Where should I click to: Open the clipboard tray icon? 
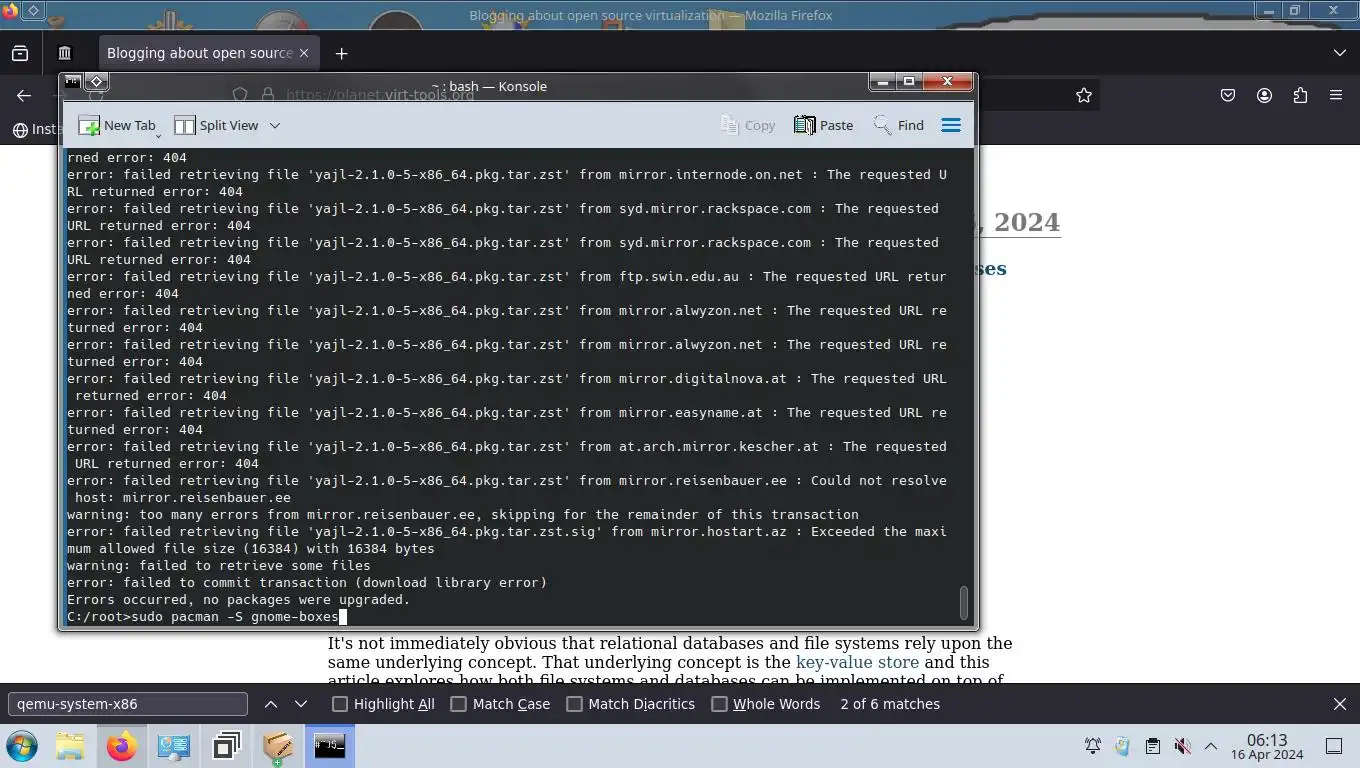1152,746
